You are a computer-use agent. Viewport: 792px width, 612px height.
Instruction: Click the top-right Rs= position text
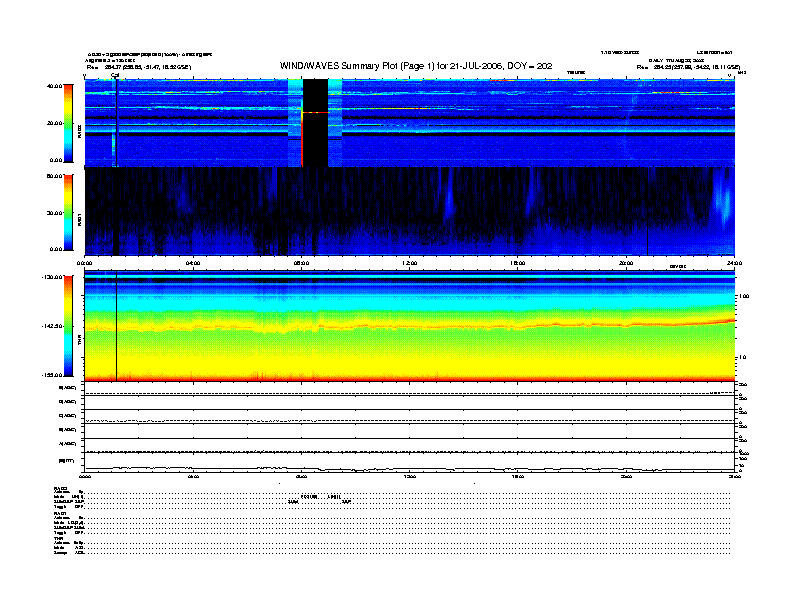click(688, 67)
